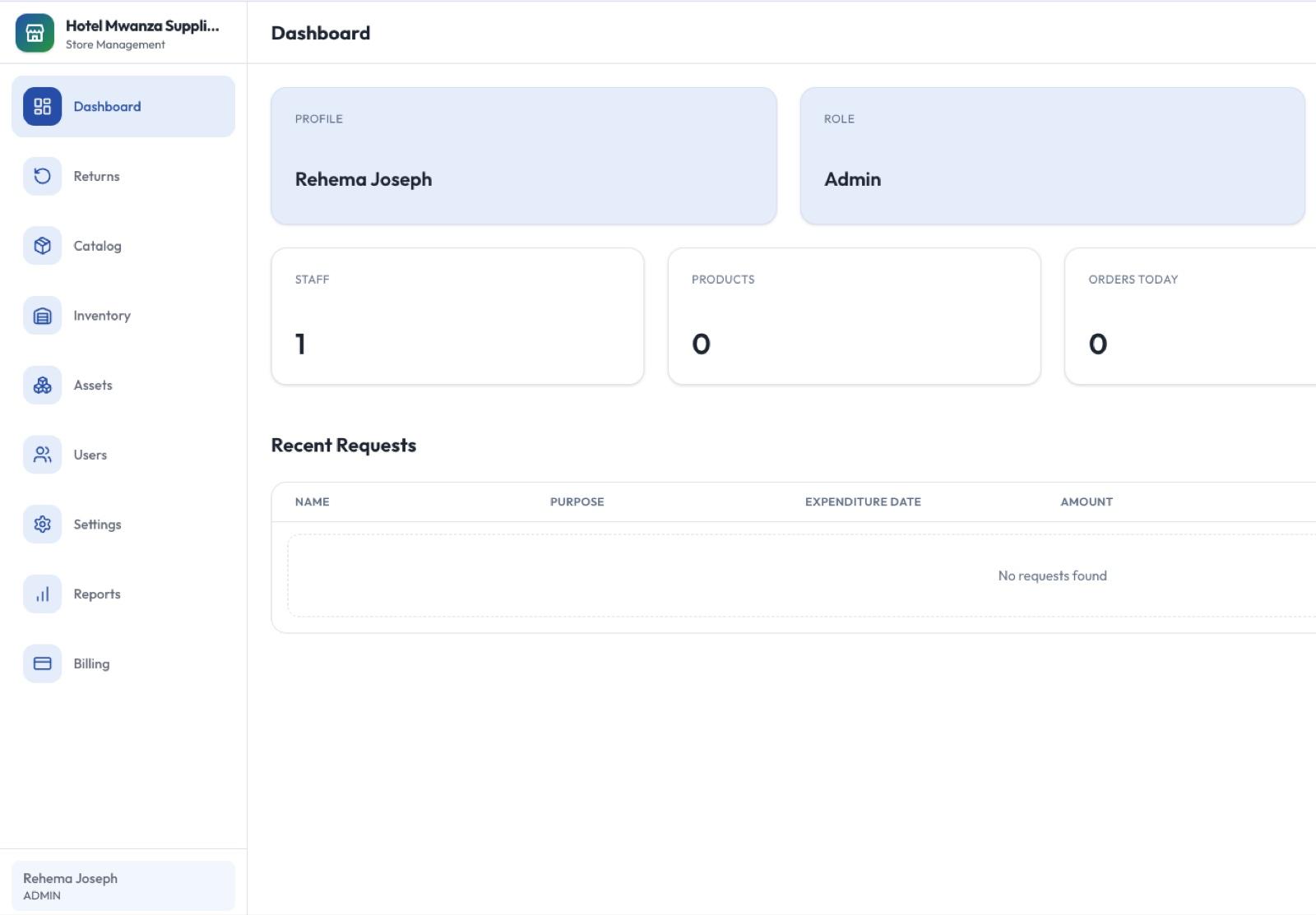The width and height of the screenshot is (1316, 915).
Task: Open Returns via its circular arrow icon
Action: (42, 176)
